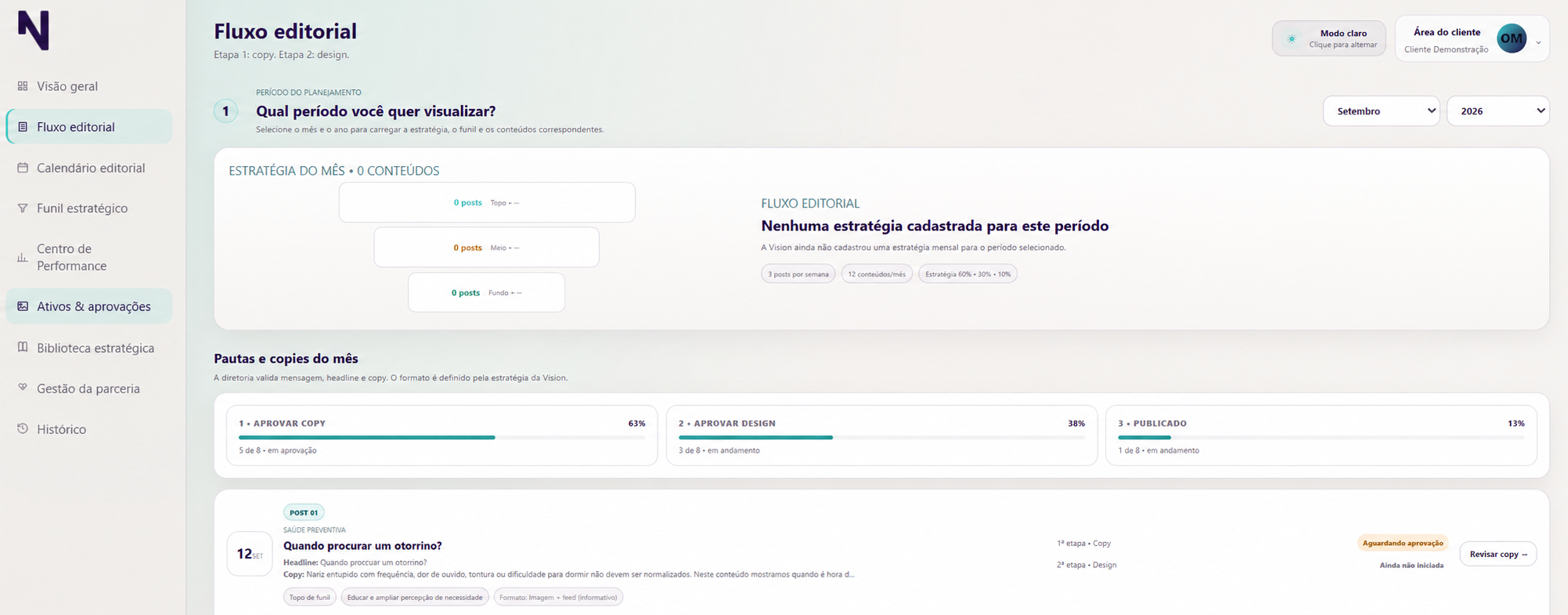Click the POST 01 label badge

click(x=304, y=512)
